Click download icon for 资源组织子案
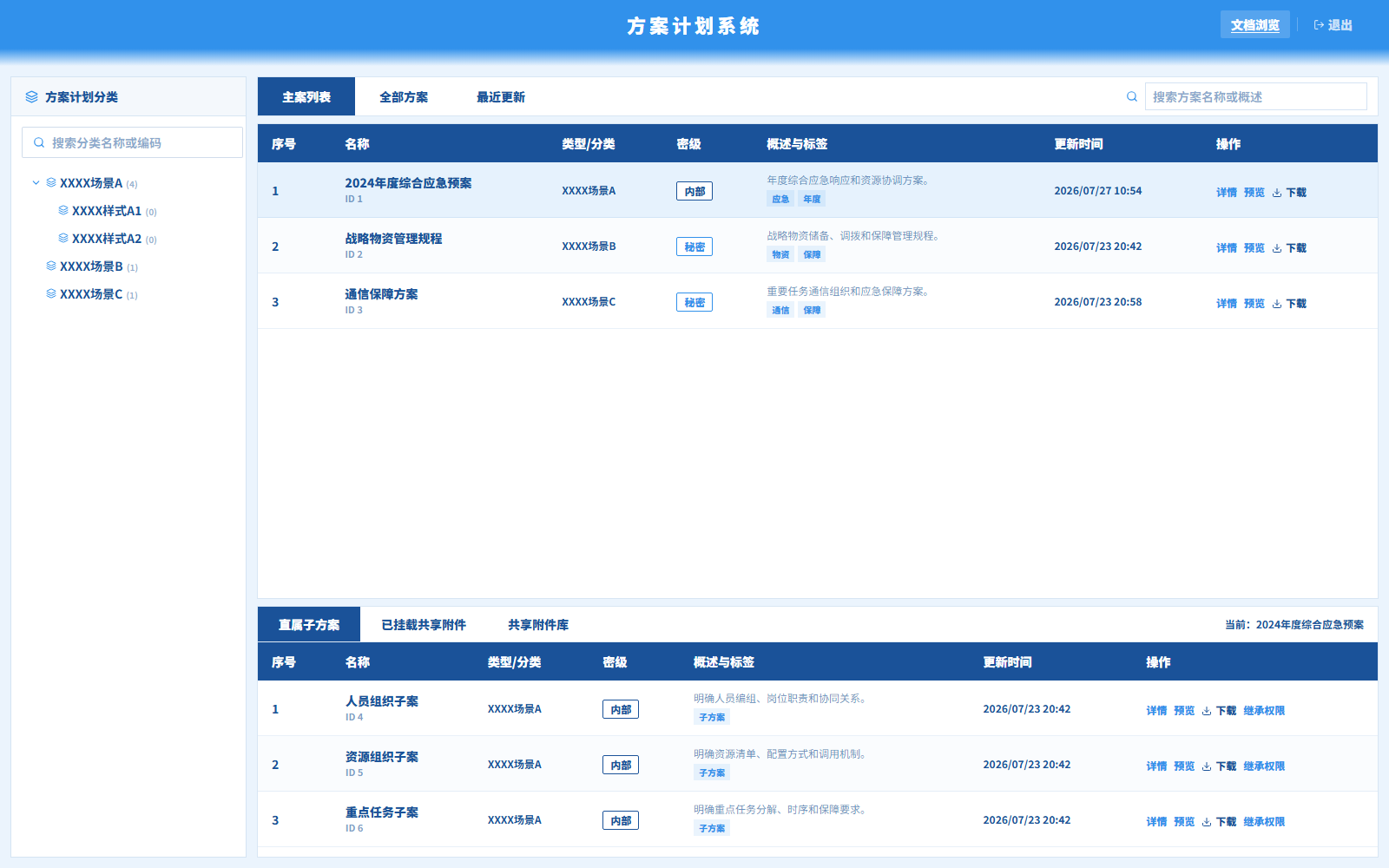The image size is (1389, 868). tap(1207, 766)
